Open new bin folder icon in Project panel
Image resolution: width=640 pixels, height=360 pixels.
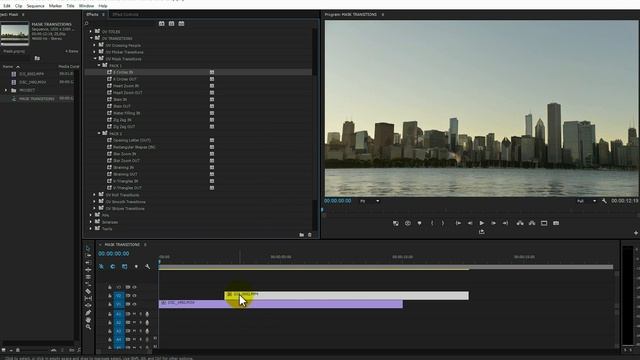(x=37, y=58)
